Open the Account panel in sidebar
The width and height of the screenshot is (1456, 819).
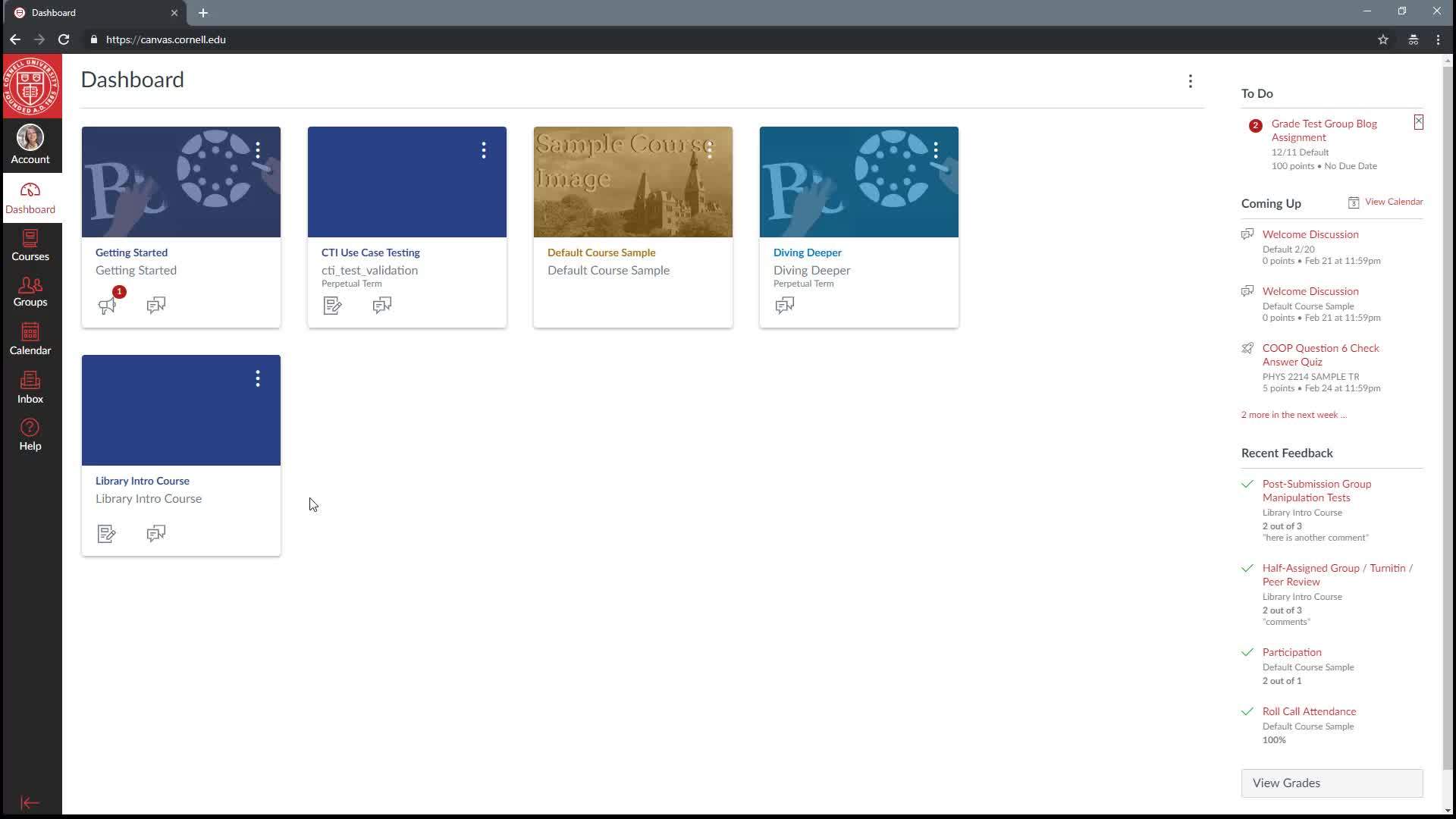click(30, 144)
